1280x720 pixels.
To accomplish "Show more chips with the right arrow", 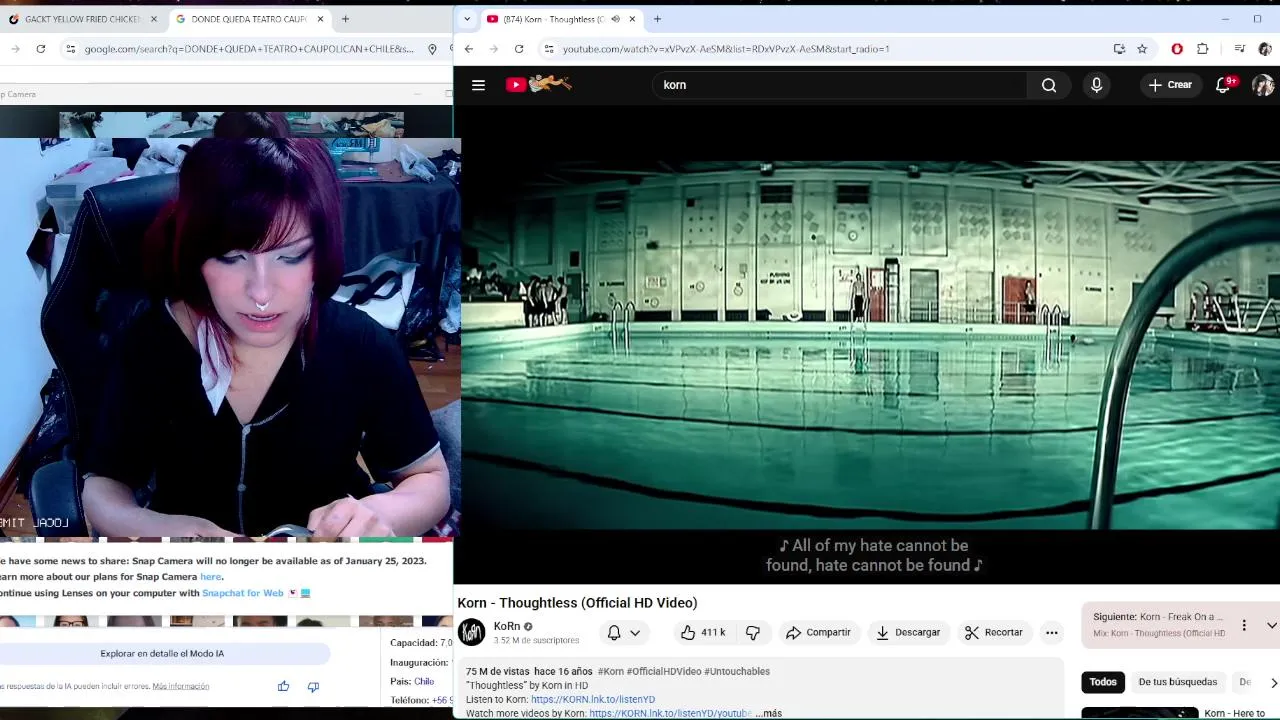I will coord(1273,683).
